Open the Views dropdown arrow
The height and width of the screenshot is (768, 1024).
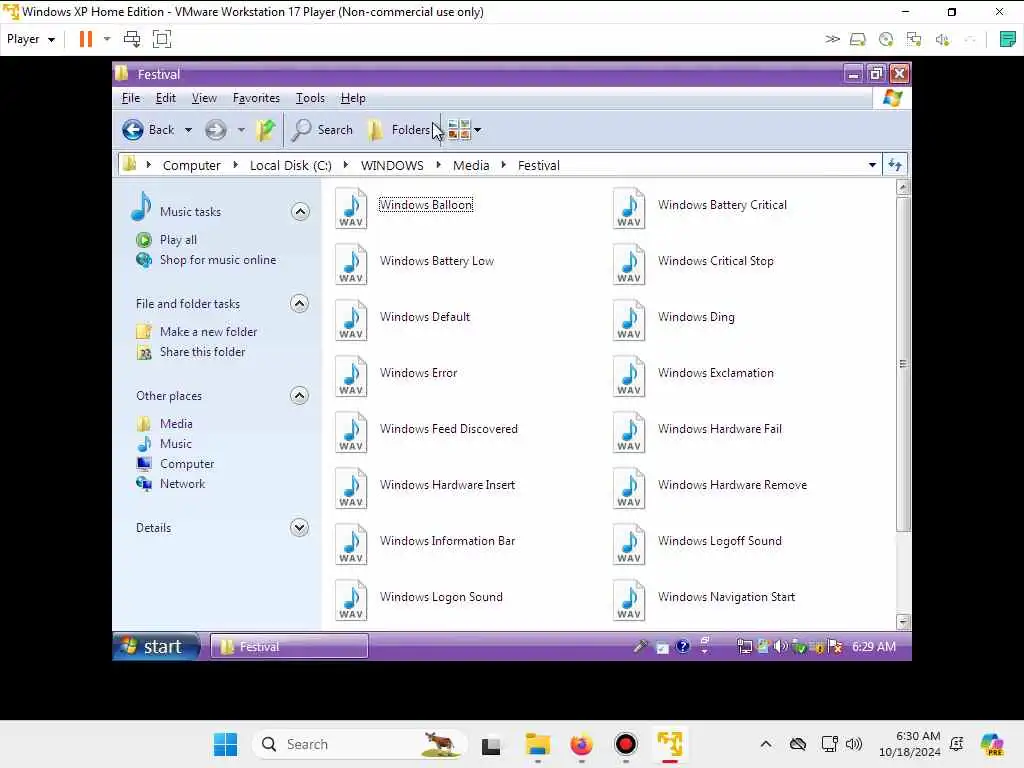tap(478, 130)
